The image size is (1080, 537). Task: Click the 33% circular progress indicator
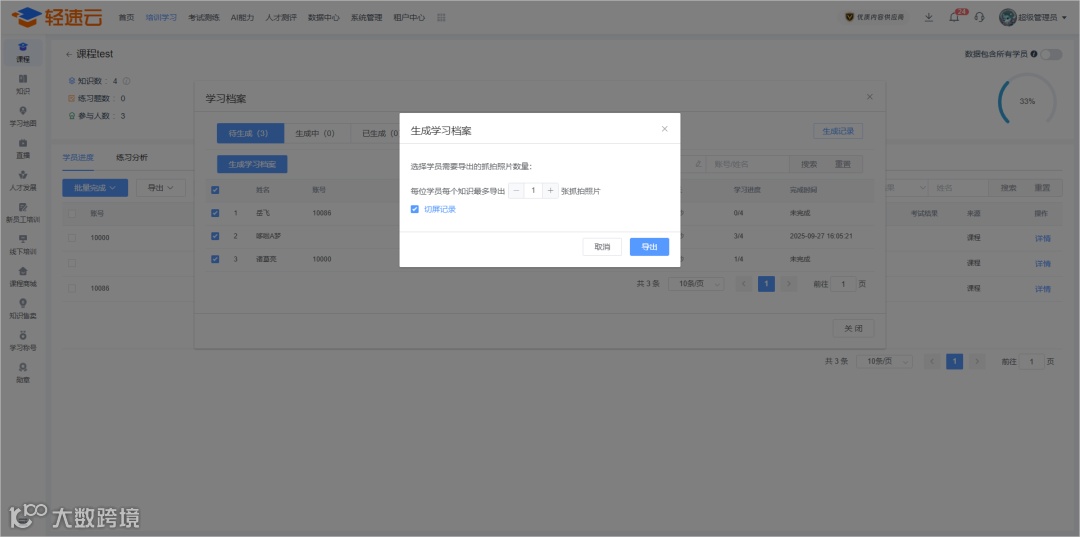coord(1026,101)
